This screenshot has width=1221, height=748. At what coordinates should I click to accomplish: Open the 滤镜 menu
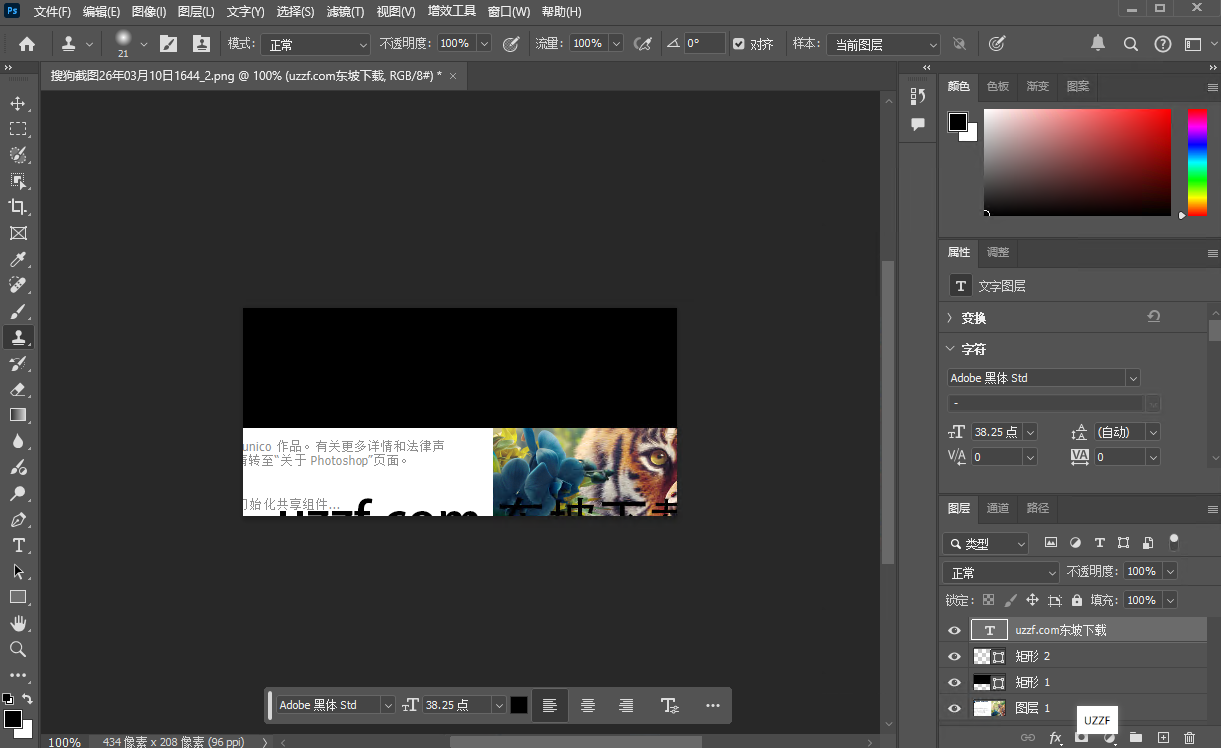click(x=346, y=11)
